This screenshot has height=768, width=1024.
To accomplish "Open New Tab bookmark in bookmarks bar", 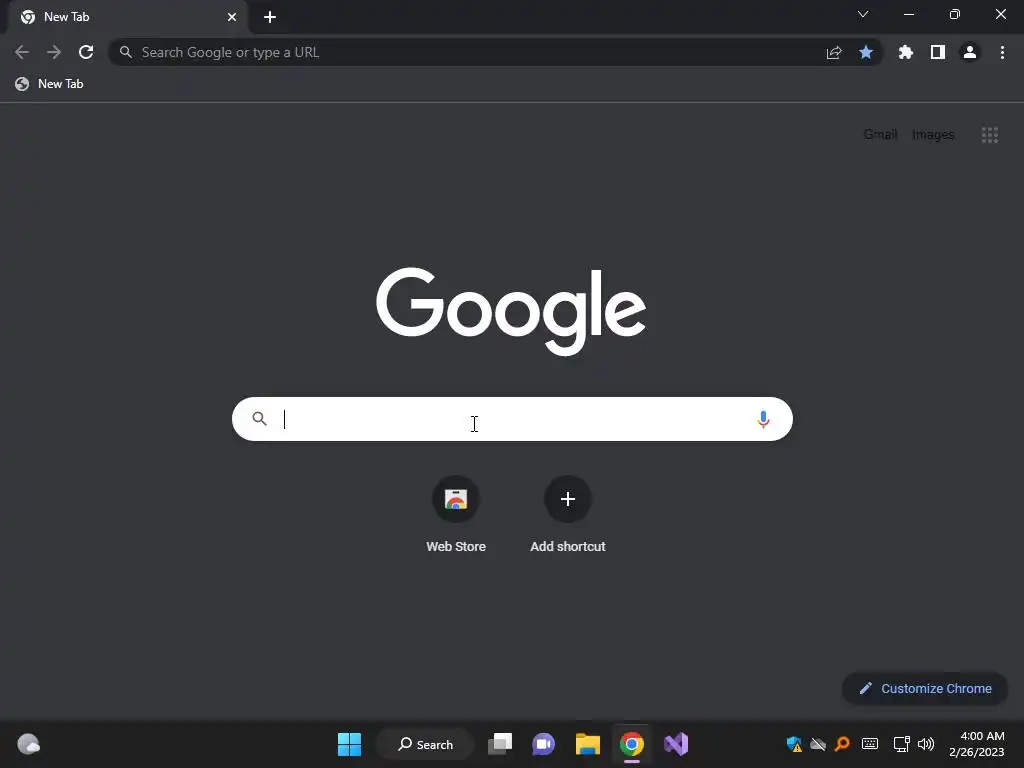I will click(x=50, y=84).
